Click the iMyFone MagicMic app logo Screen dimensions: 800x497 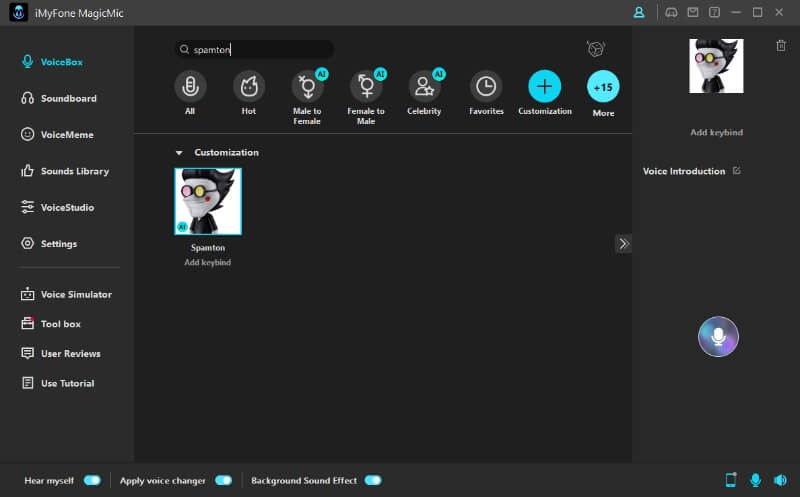click(x=19, y=13)
